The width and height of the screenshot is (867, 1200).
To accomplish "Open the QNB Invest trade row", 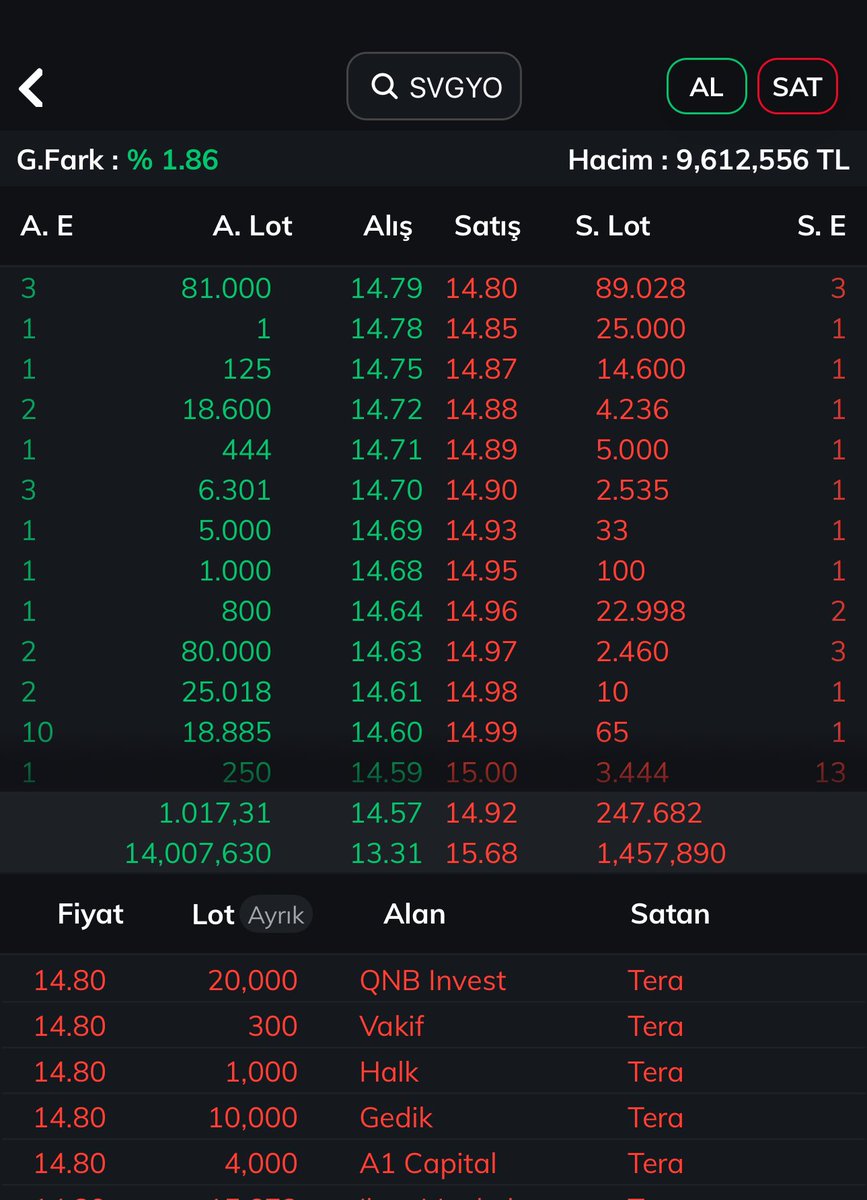I will [433, 981].
